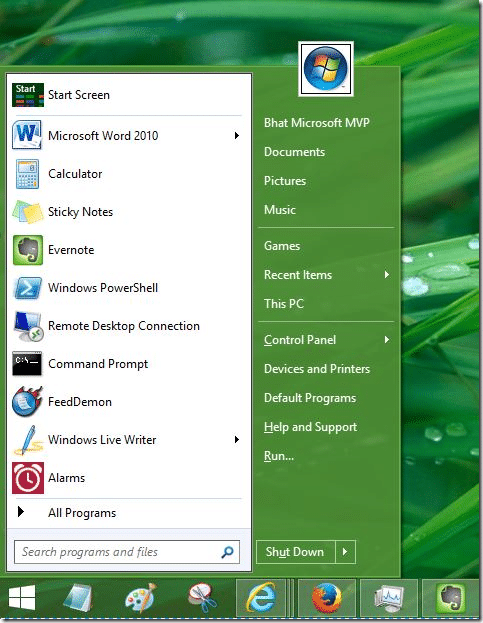Expand the Windows Live Writer jump list arrow

tap(237, 439)
